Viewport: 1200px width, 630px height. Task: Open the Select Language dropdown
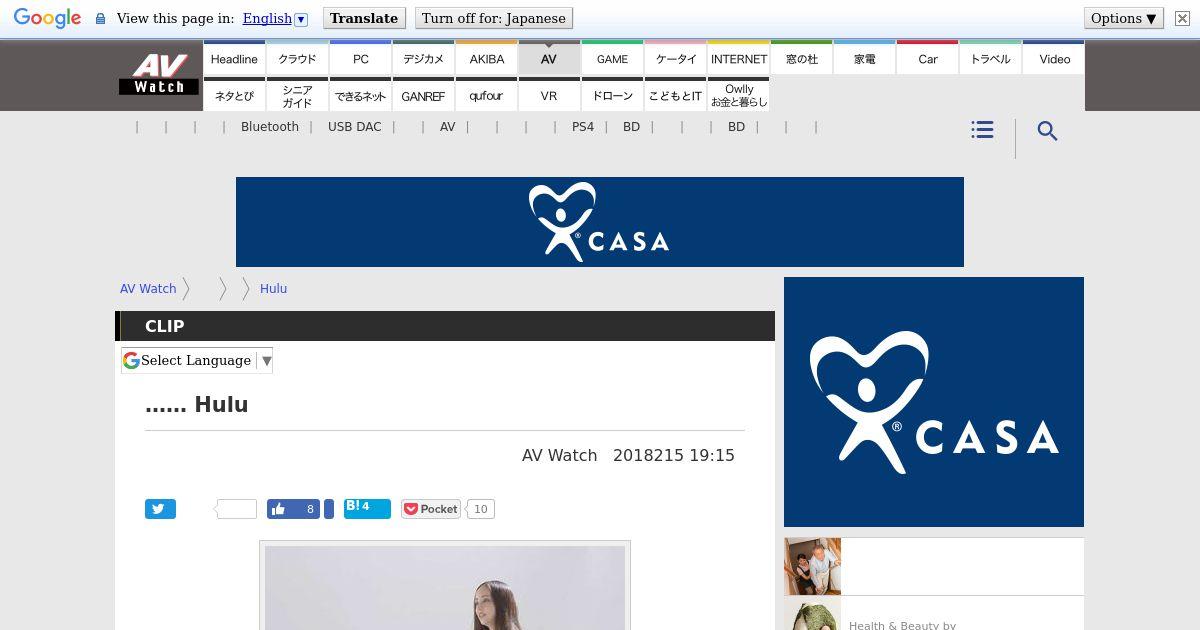(197, 360)
